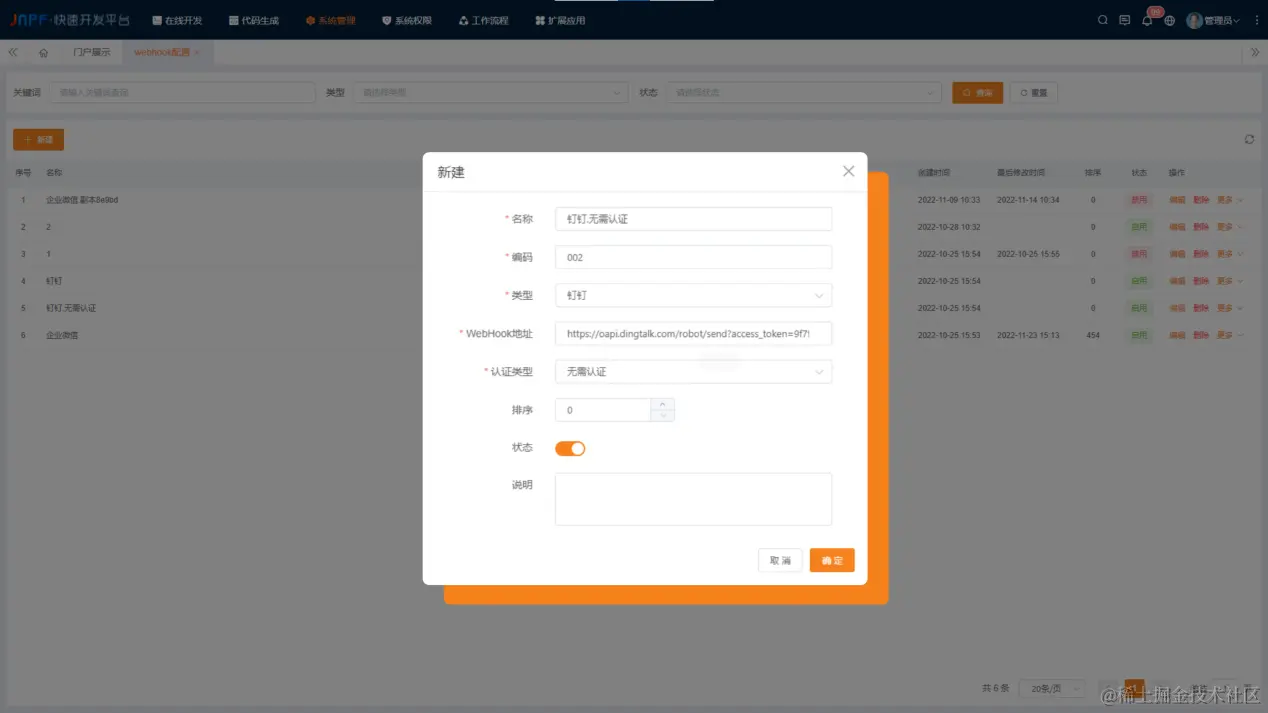Open the vertical dots menu at top right
Viewport: 1268px width, 713px height.
click(x=1256, y=20)
